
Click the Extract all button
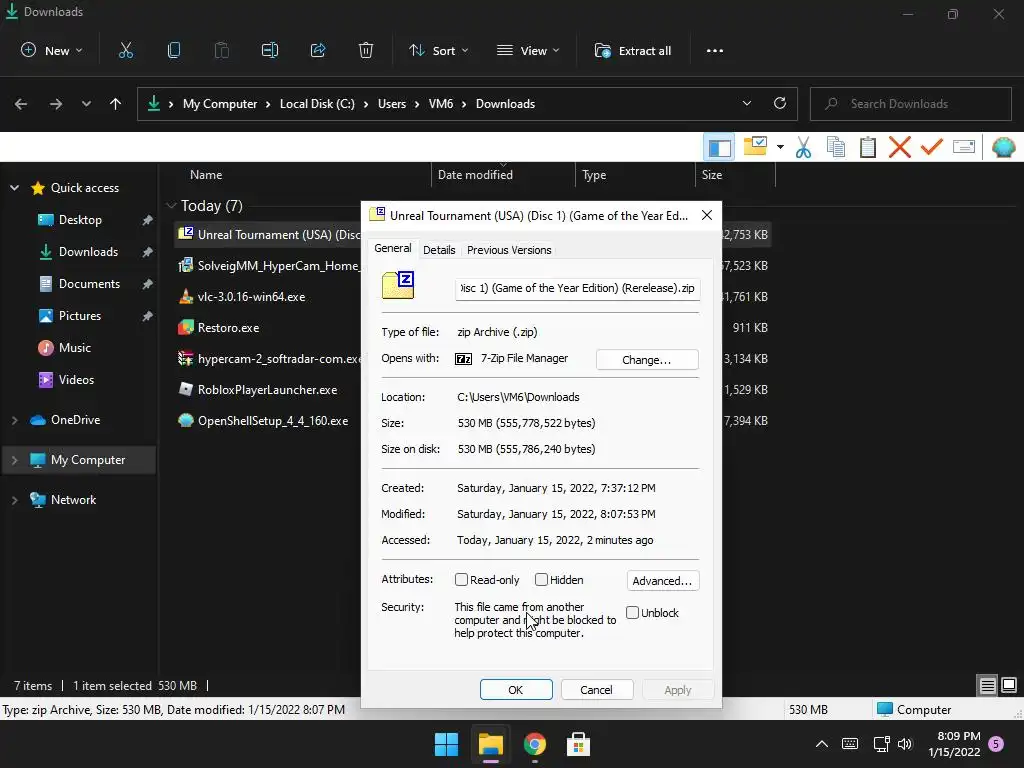[x=632, y=50]
